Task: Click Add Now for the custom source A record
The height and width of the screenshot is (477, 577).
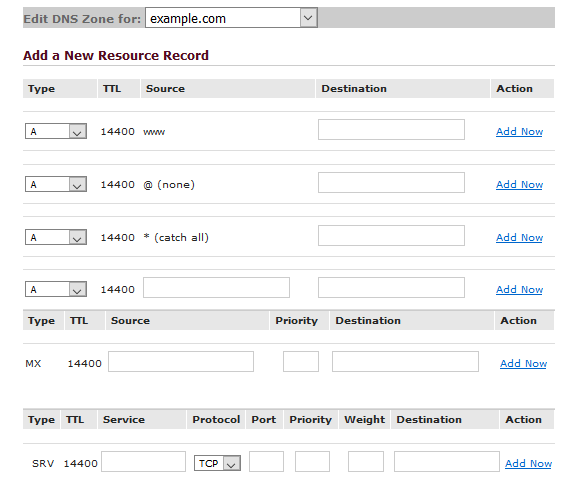Action: [x=519, y=289]
